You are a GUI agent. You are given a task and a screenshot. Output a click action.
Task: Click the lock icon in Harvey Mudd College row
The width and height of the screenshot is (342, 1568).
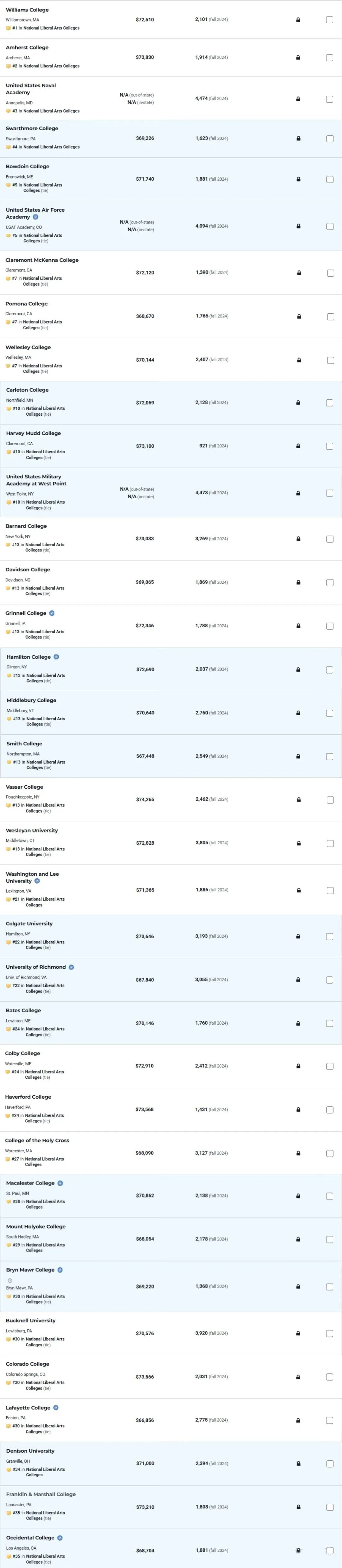click(x=298, y=446)
